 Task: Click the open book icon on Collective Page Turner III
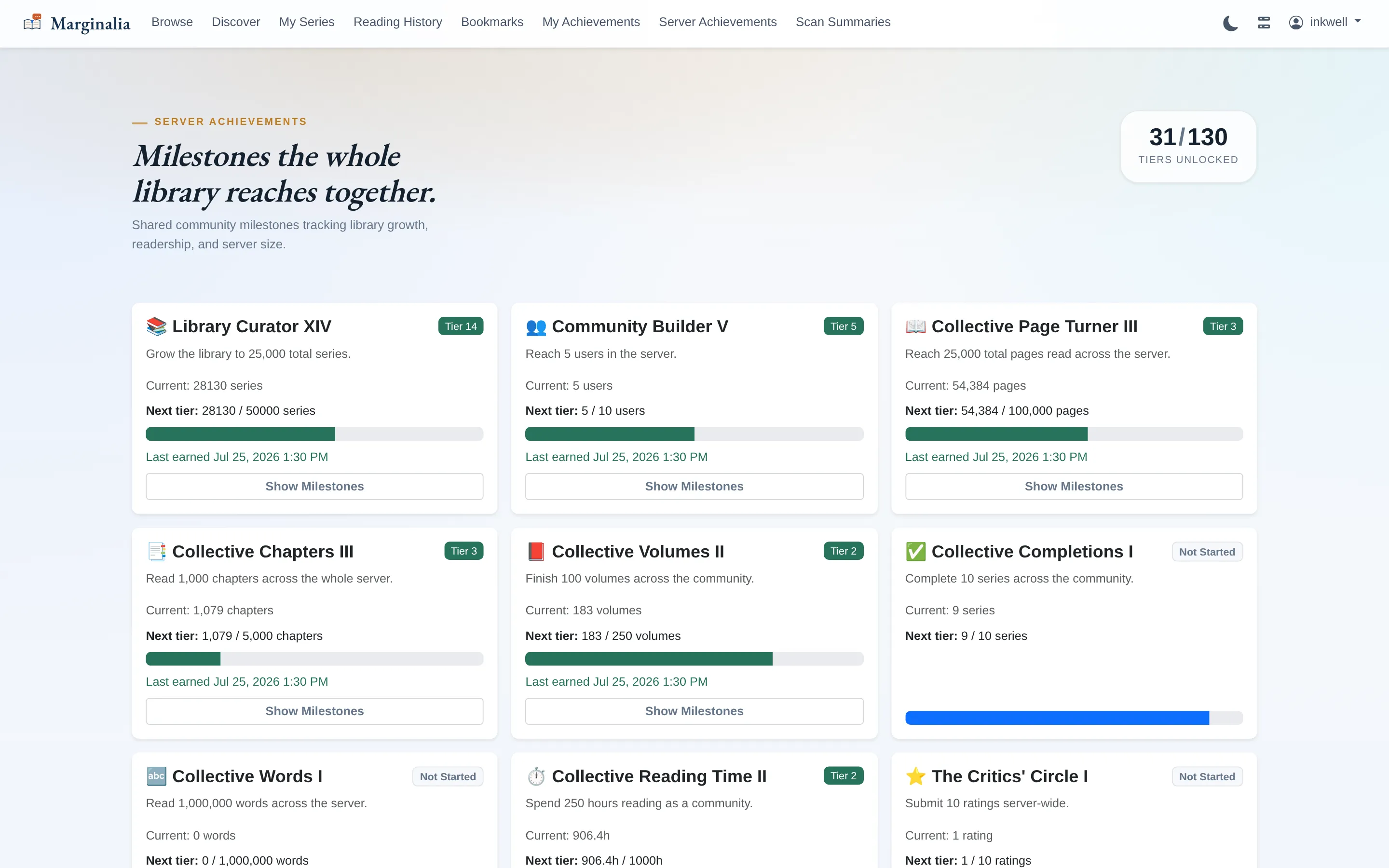coord(915,326)
